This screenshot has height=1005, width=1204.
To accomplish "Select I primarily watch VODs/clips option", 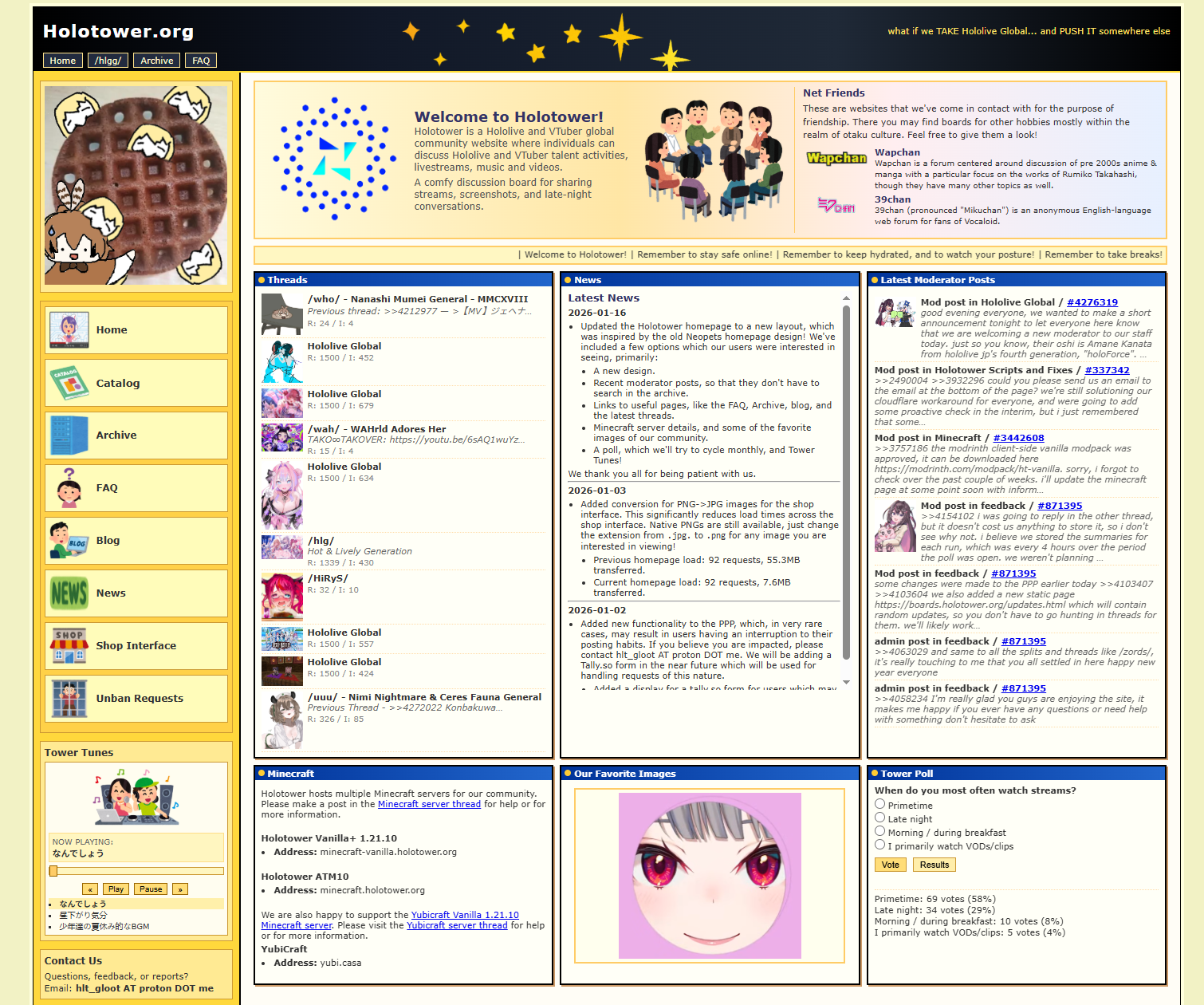I will point(880,845).
